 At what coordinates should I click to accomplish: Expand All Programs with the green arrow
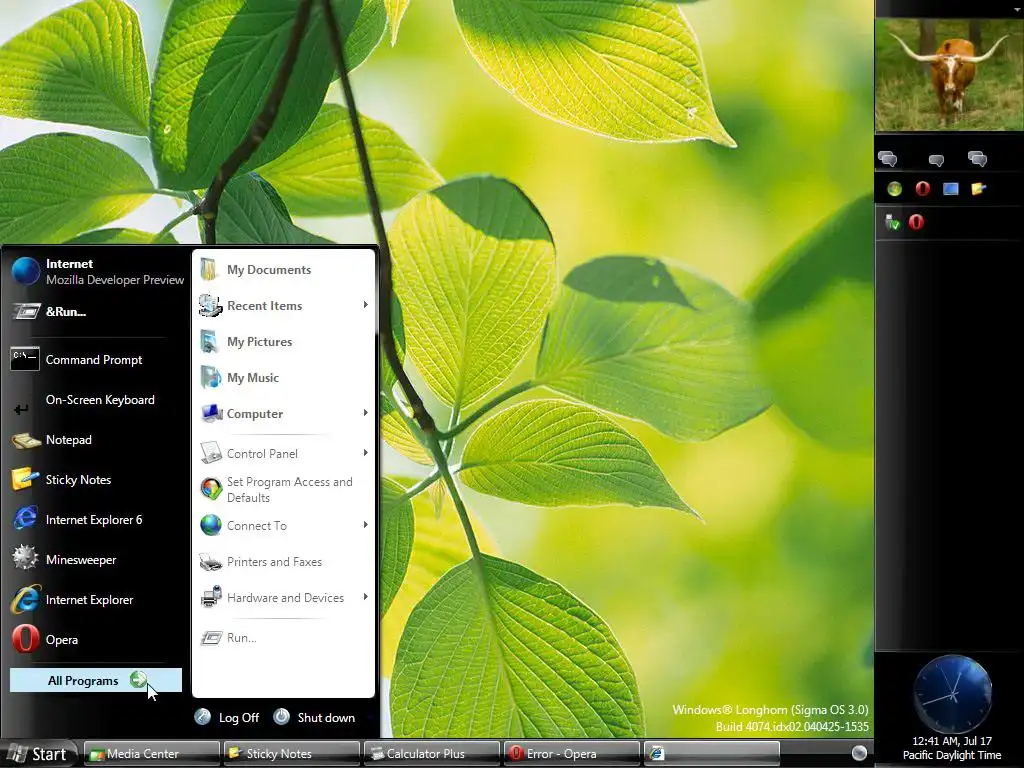pyautogui.click(x=138, y=680)
